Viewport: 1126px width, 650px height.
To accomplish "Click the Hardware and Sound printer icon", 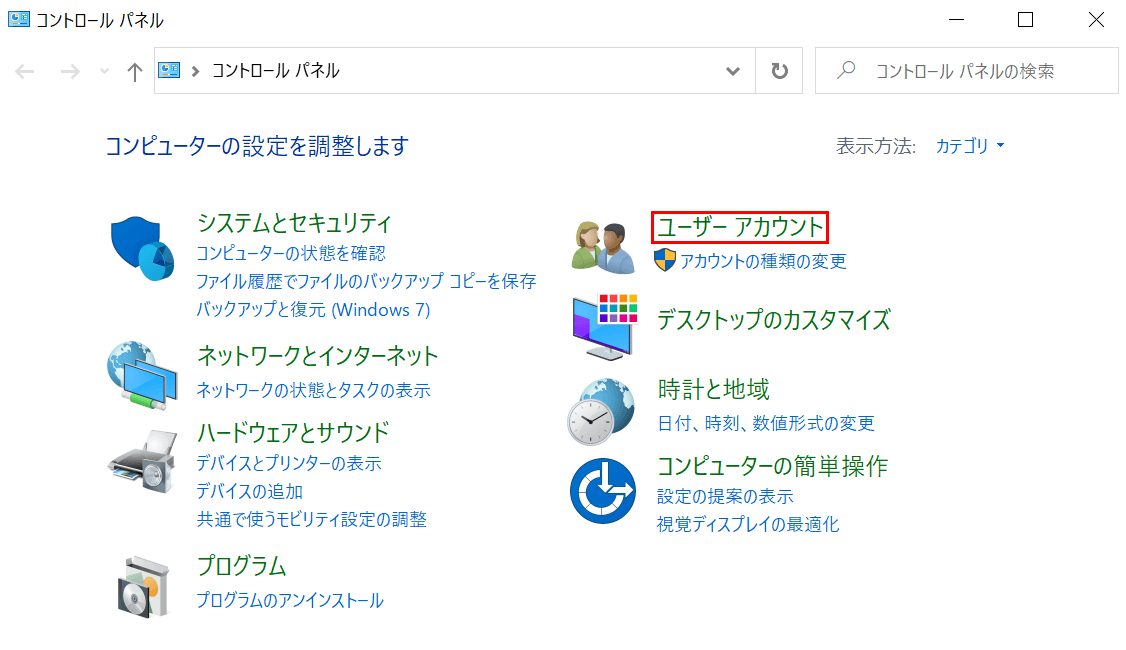I will [143, 461].
